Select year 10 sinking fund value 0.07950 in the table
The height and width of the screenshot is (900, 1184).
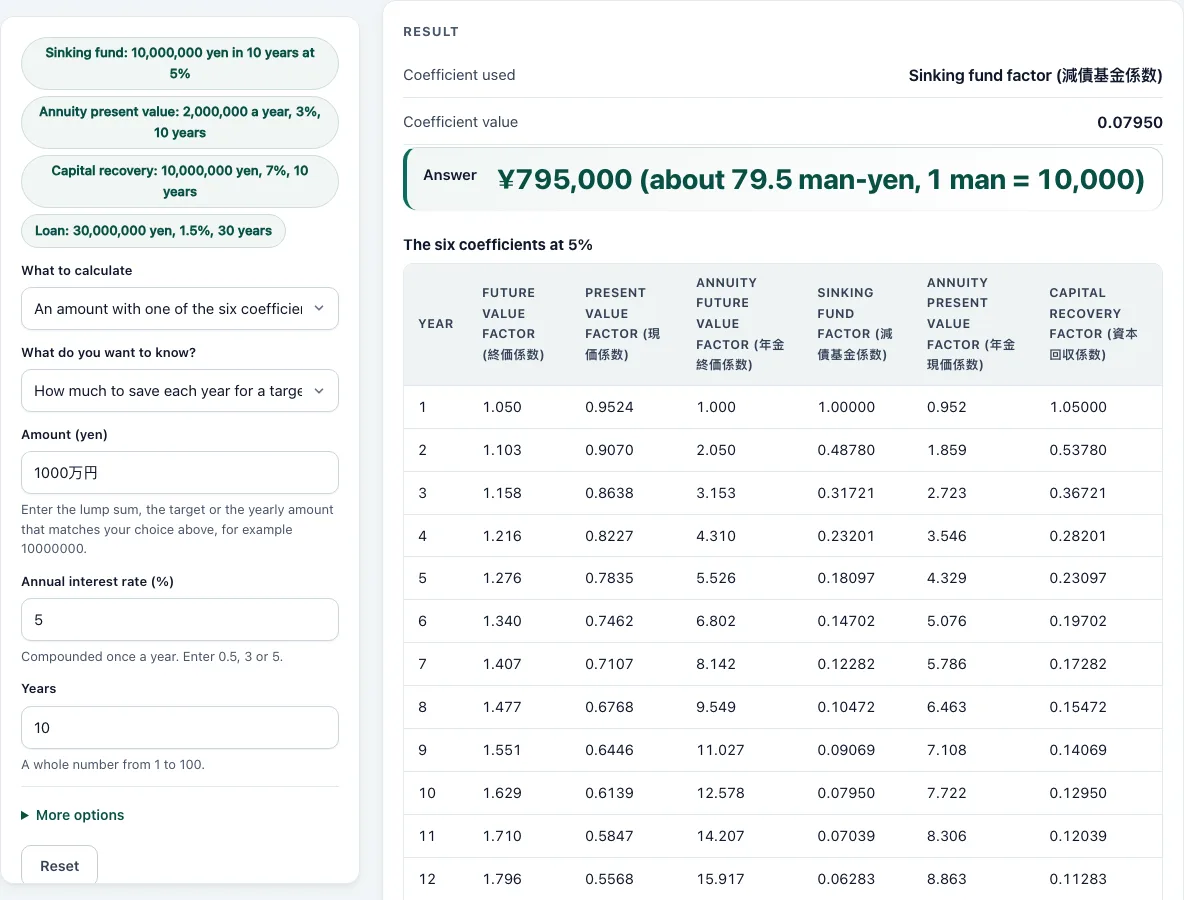[x=846, y=793]
